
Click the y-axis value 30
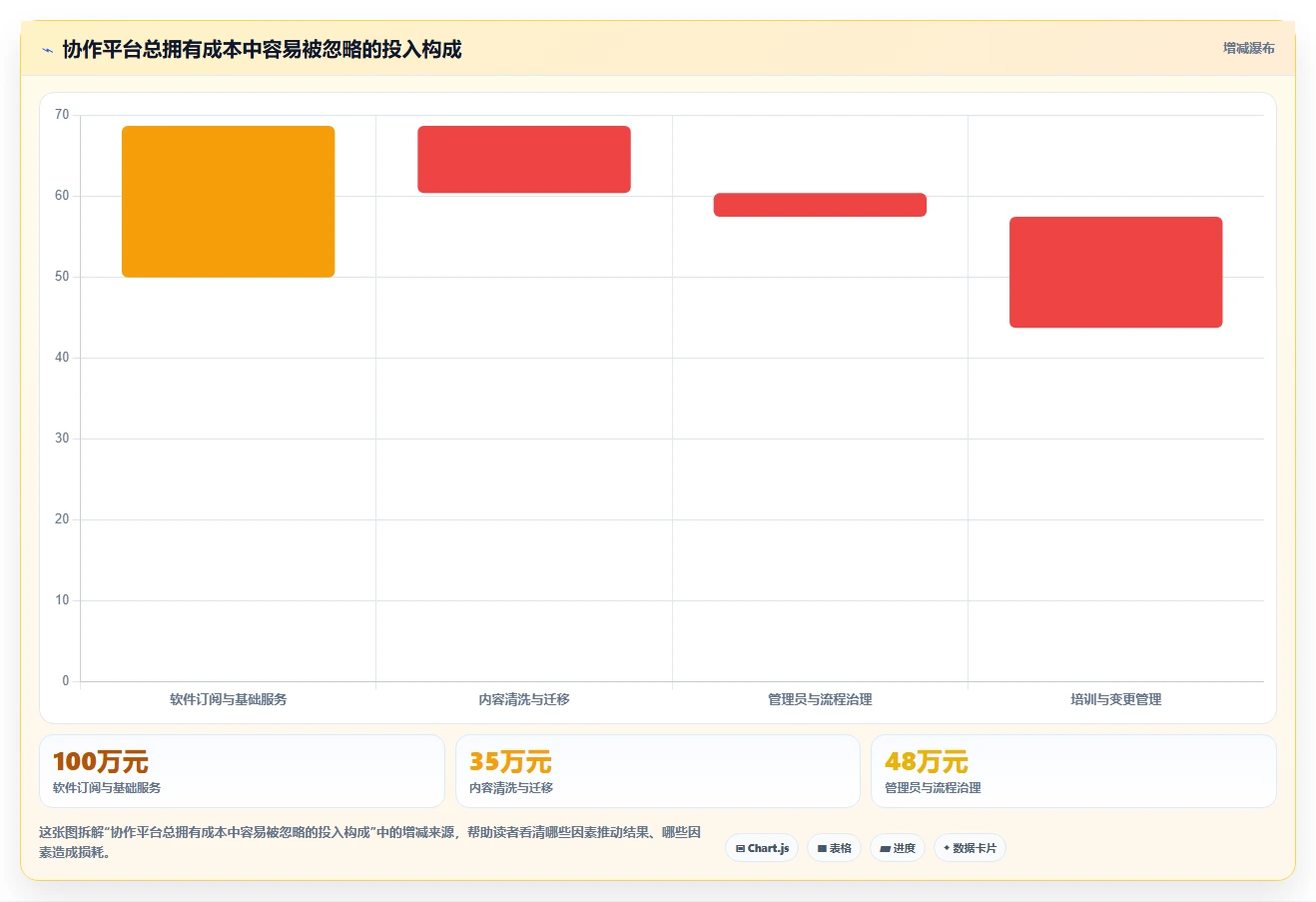62,439
